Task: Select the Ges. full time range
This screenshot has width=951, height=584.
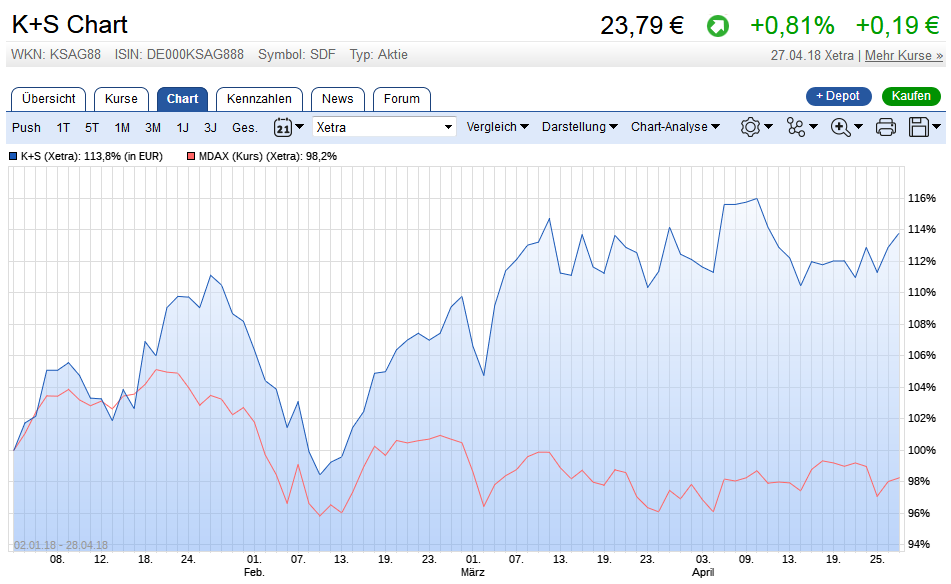Action: (x=245, y=127)
